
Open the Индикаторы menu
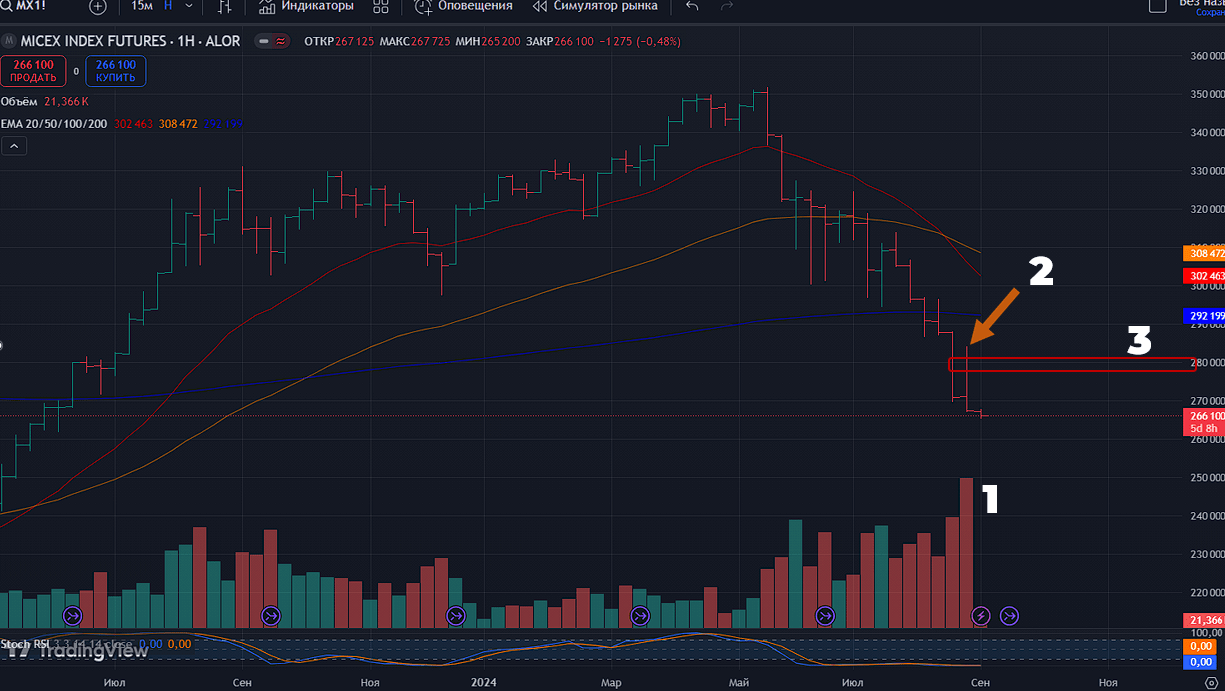click(x=306, y=6)
